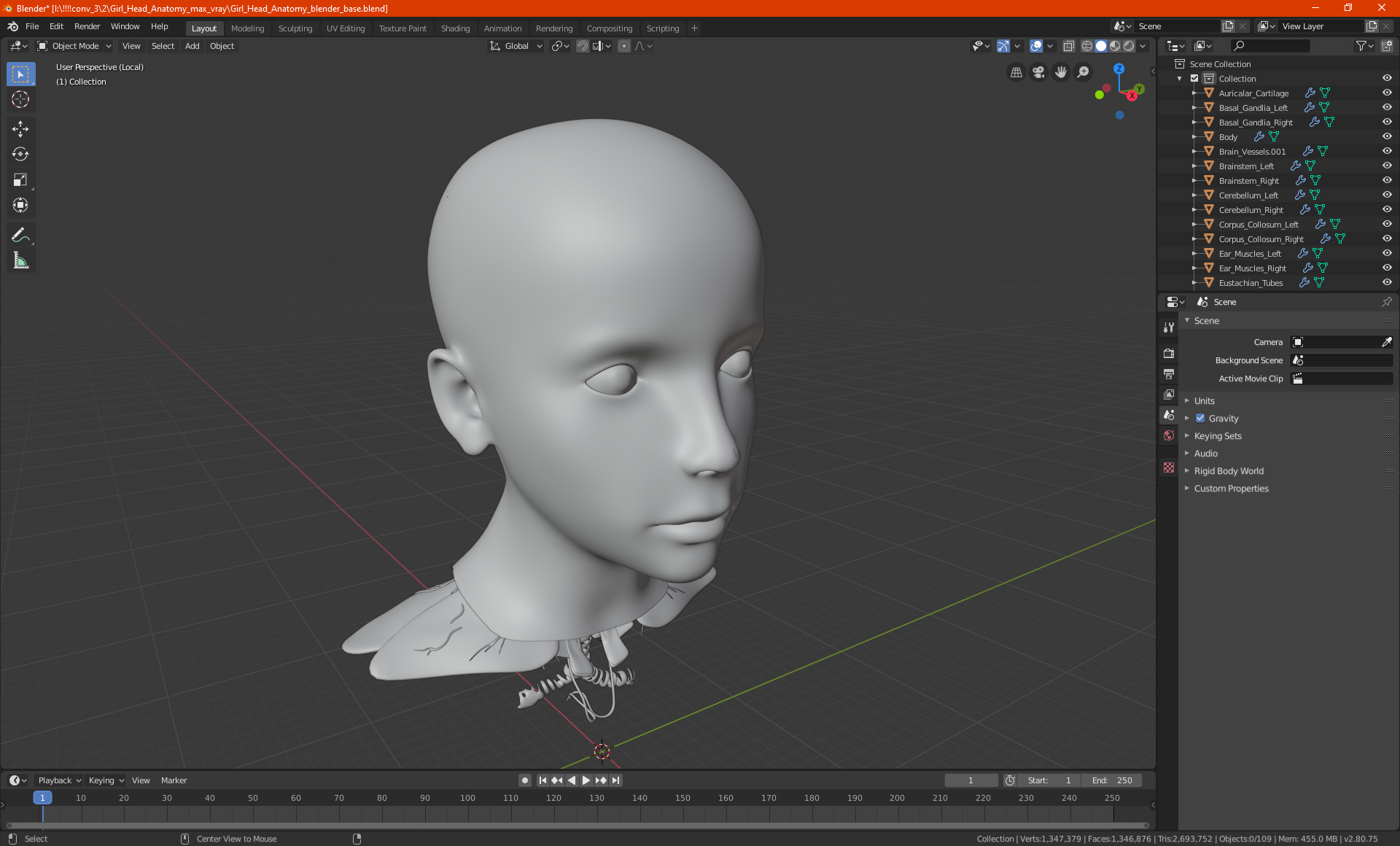Toggle camera view icon in viewport
1400x846 pixels.
[1038, 72]
